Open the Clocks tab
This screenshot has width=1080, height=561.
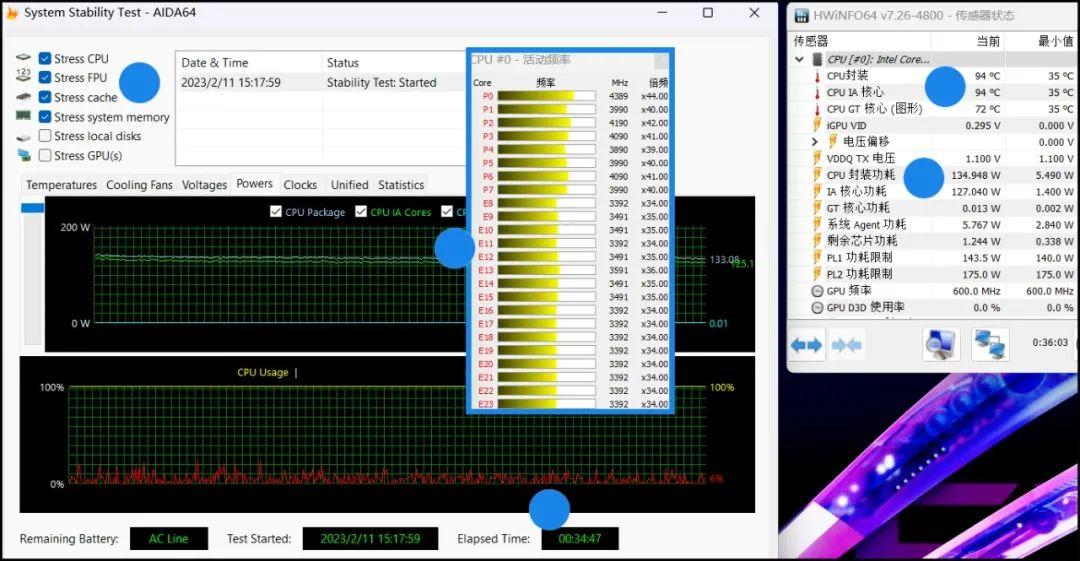click(x=300, y=185)
